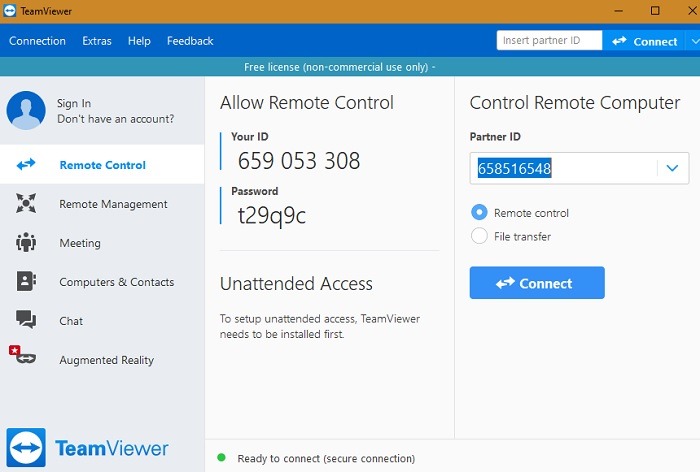Click the Sign In link
700x472 pixels.
74,103
